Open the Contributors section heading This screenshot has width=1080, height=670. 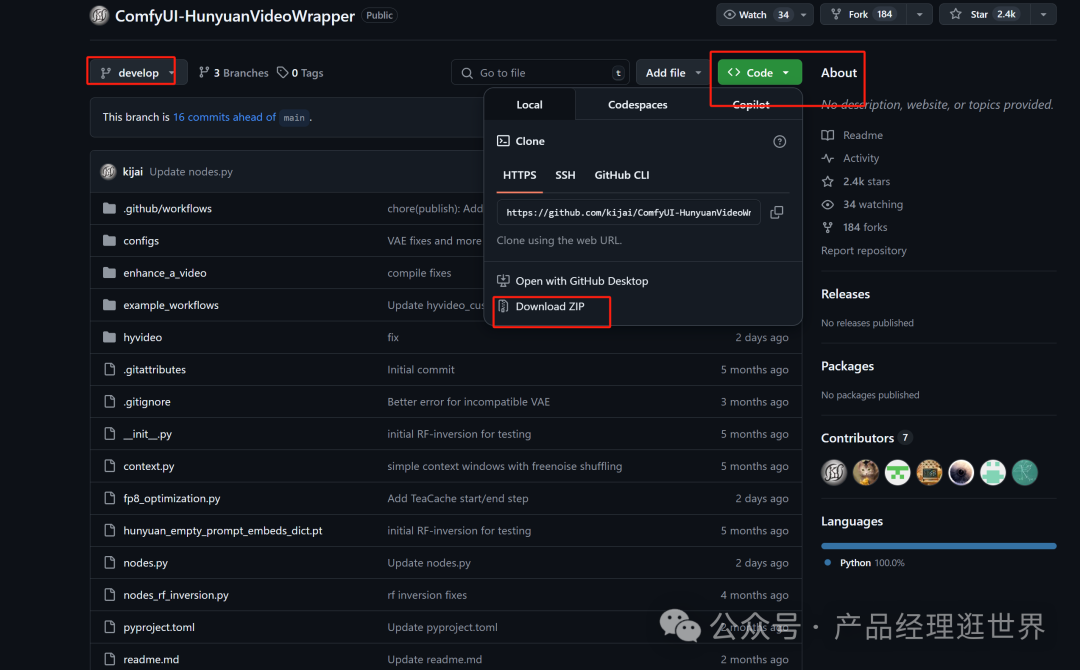[x=858, y=438]
